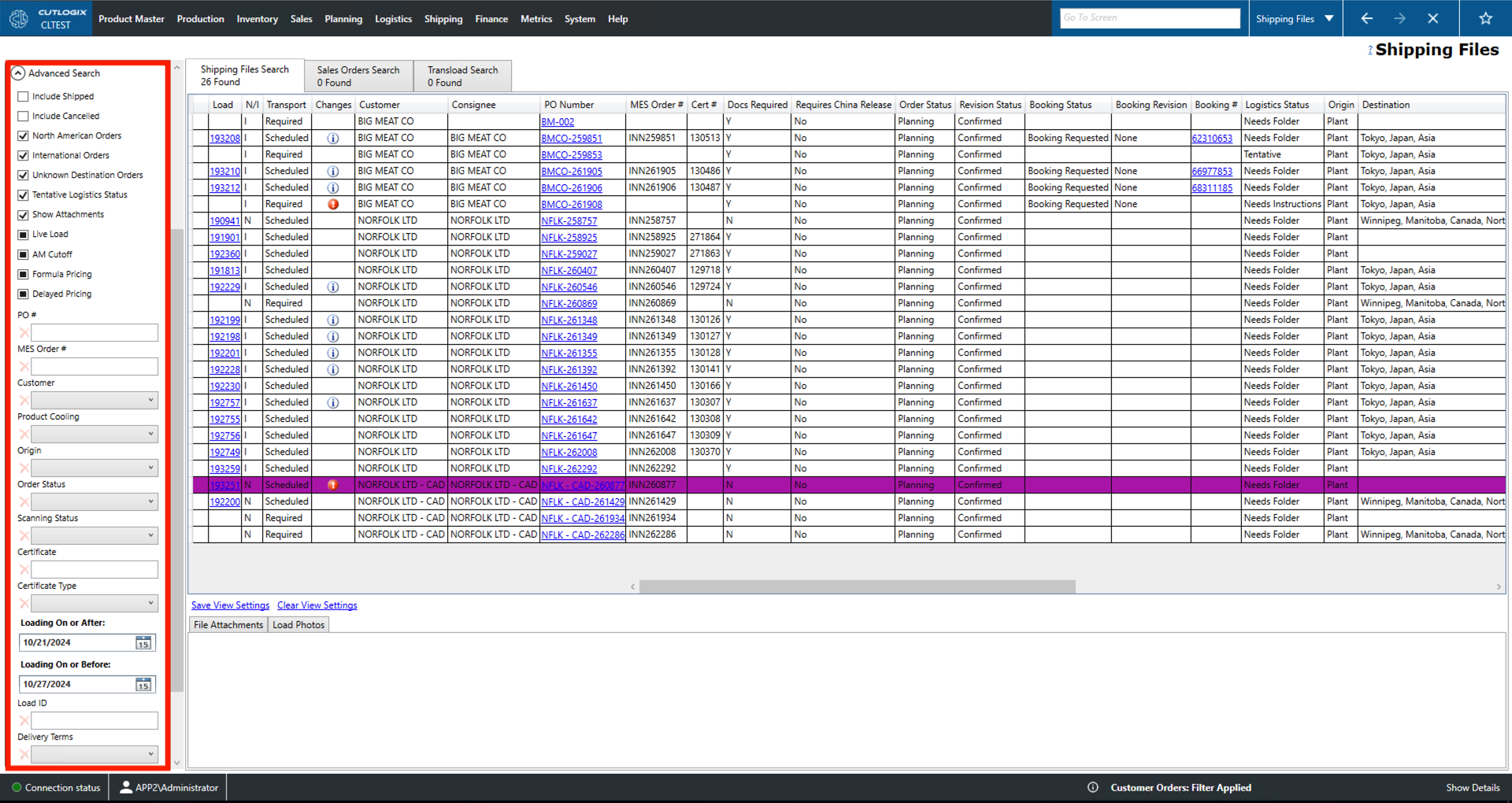Enable the Include Shipped checkbox

click(23, 96)
